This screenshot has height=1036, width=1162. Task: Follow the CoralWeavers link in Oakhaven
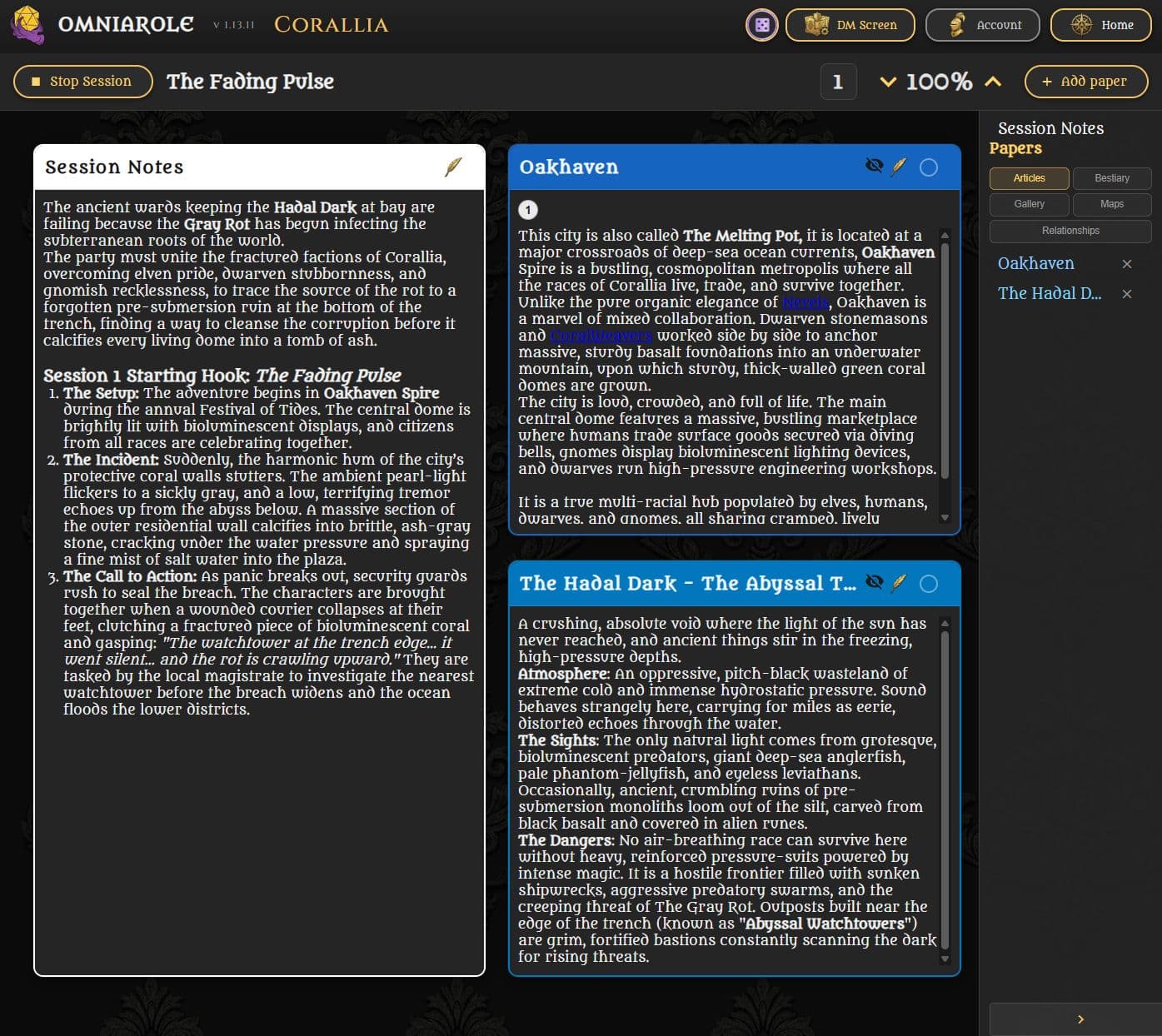[601, 336]
